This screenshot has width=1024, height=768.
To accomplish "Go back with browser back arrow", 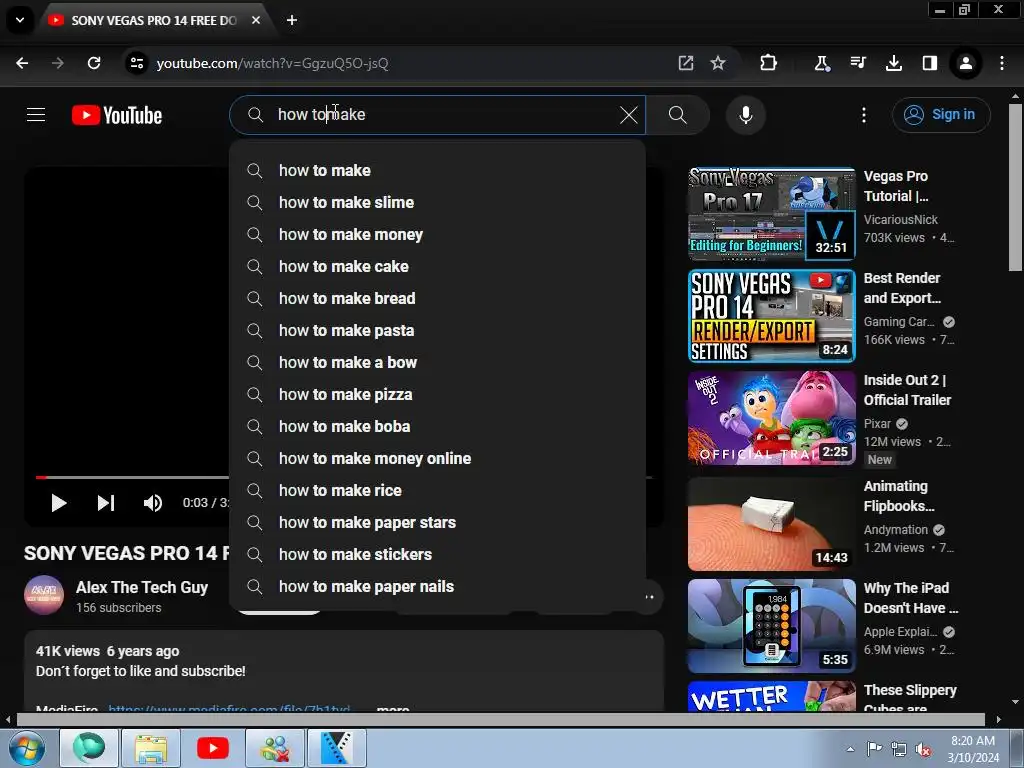I will pos(22,63).
